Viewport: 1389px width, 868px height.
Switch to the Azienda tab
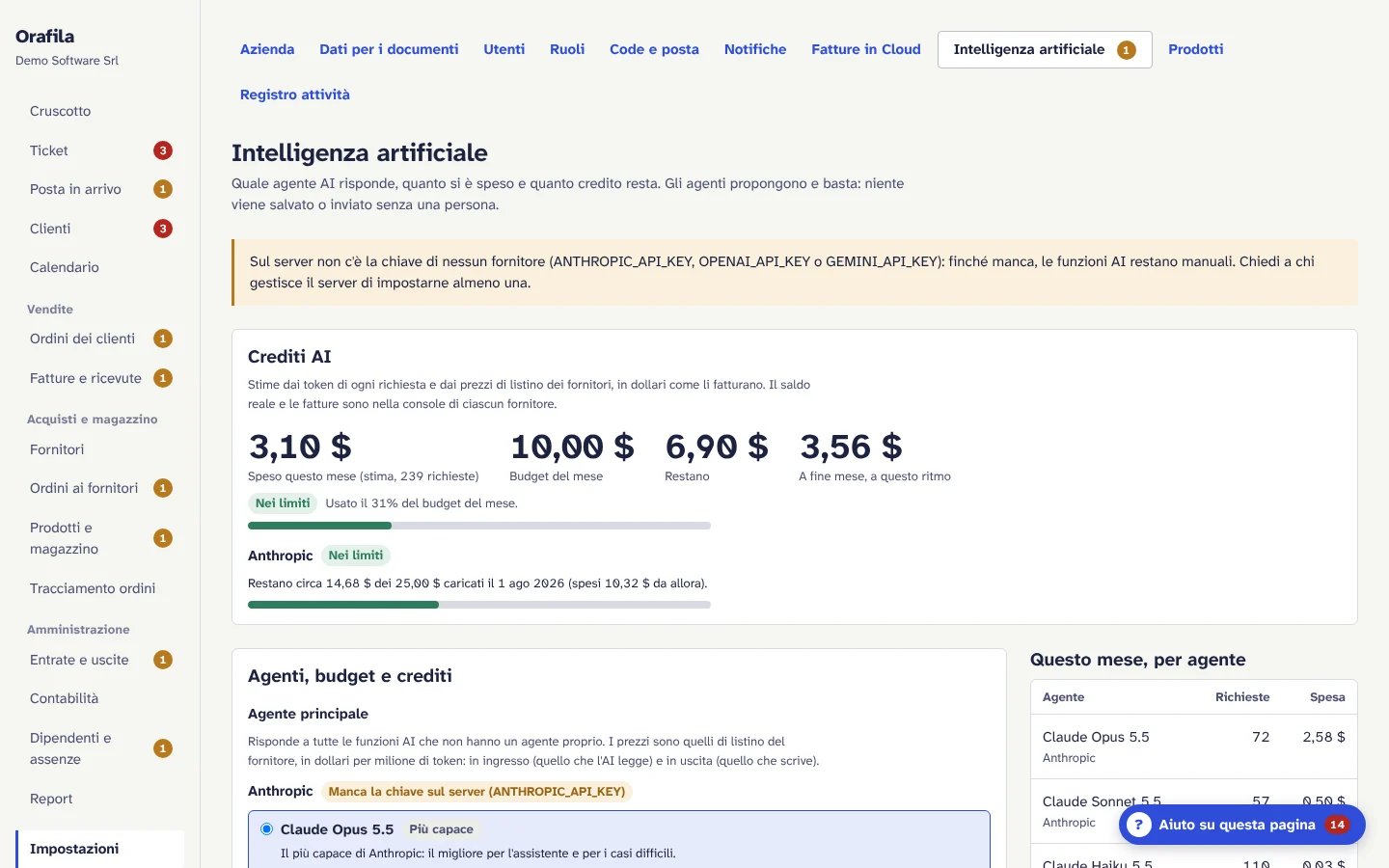tap(267, 49)
